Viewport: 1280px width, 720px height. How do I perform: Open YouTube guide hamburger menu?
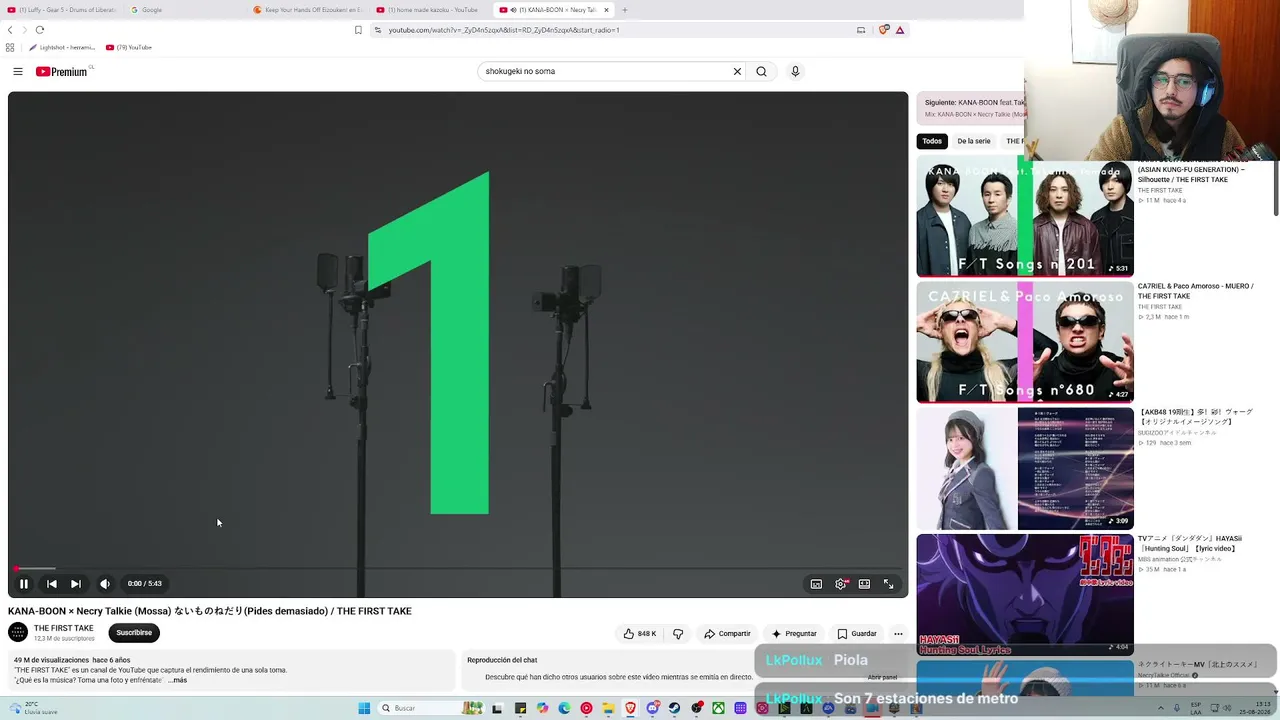(18, 71)
